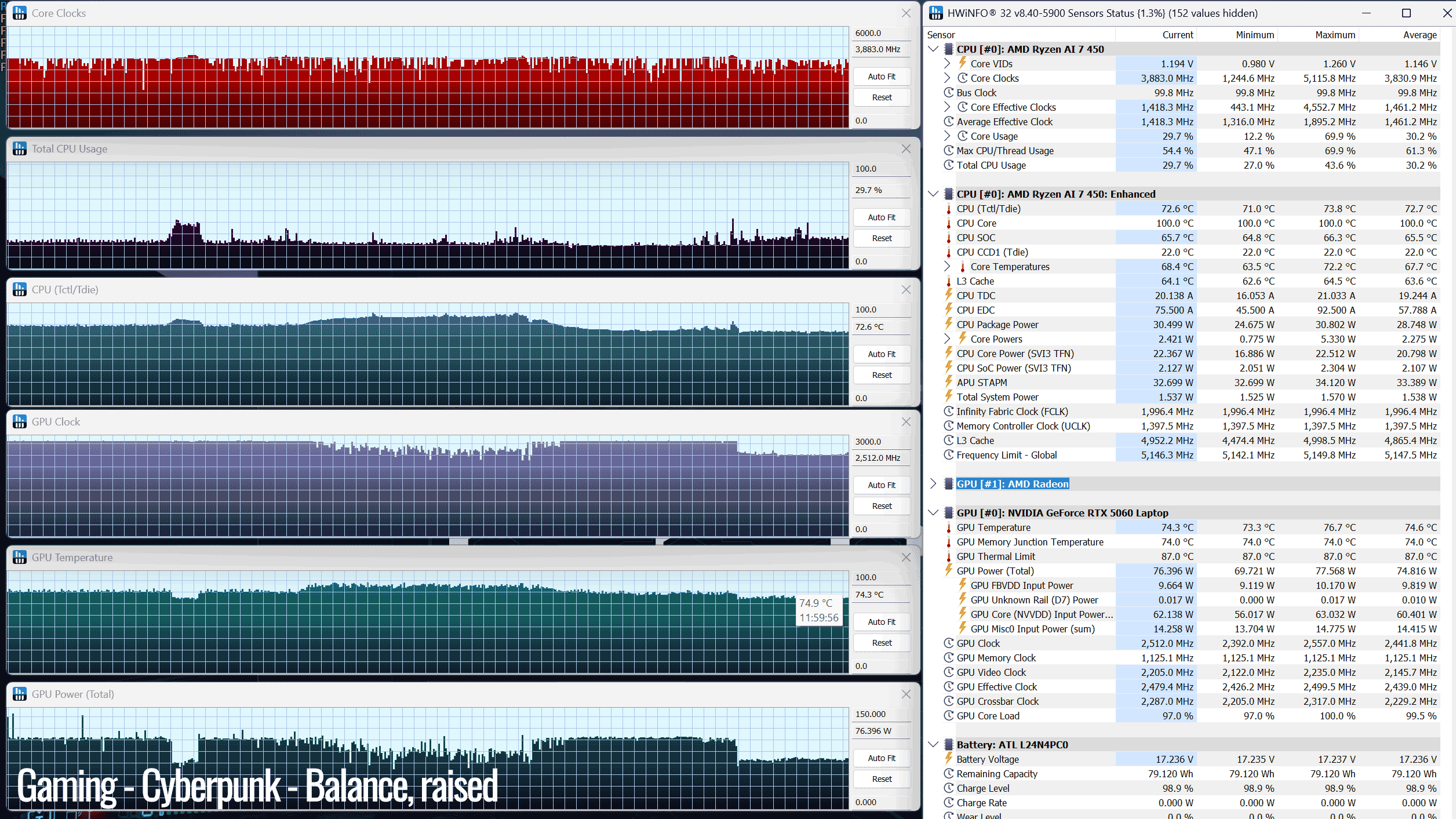Click the GPU Temperature graph window icon
The image size is (1456, 819).
[20, 557]
